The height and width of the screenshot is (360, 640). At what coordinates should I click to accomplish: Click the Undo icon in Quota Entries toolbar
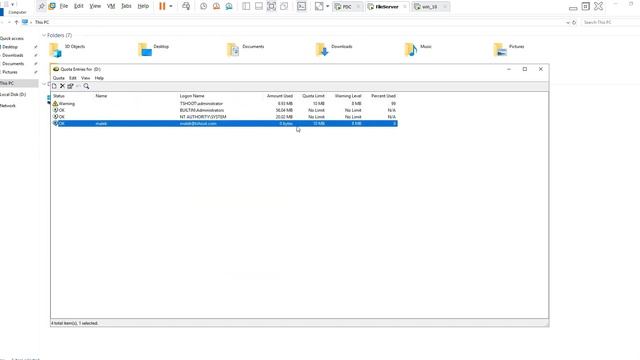click(78, 86)
